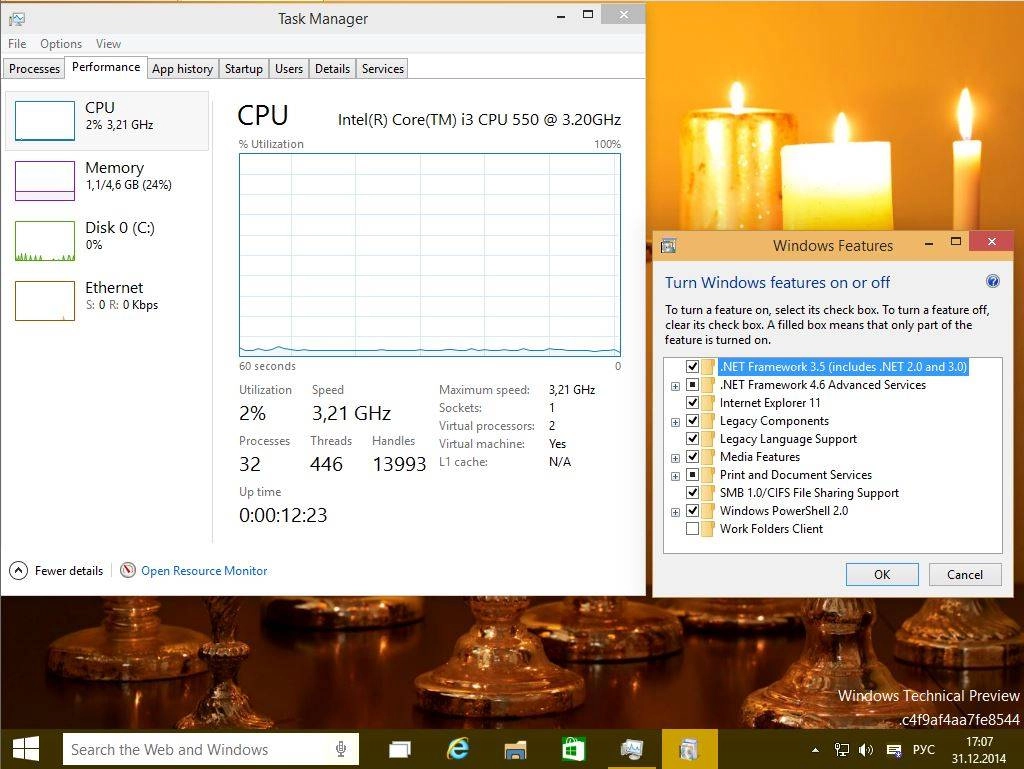The width and height of the screenshot is (1024, 769).
Task: Click the microphone in the search box
Action: click(341, 749)
